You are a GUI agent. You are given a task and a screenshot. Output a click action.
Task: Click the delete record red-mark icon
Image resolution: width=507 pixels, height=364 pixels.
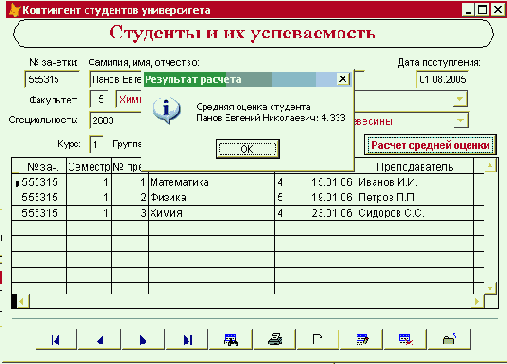click(x=406, y=339)
